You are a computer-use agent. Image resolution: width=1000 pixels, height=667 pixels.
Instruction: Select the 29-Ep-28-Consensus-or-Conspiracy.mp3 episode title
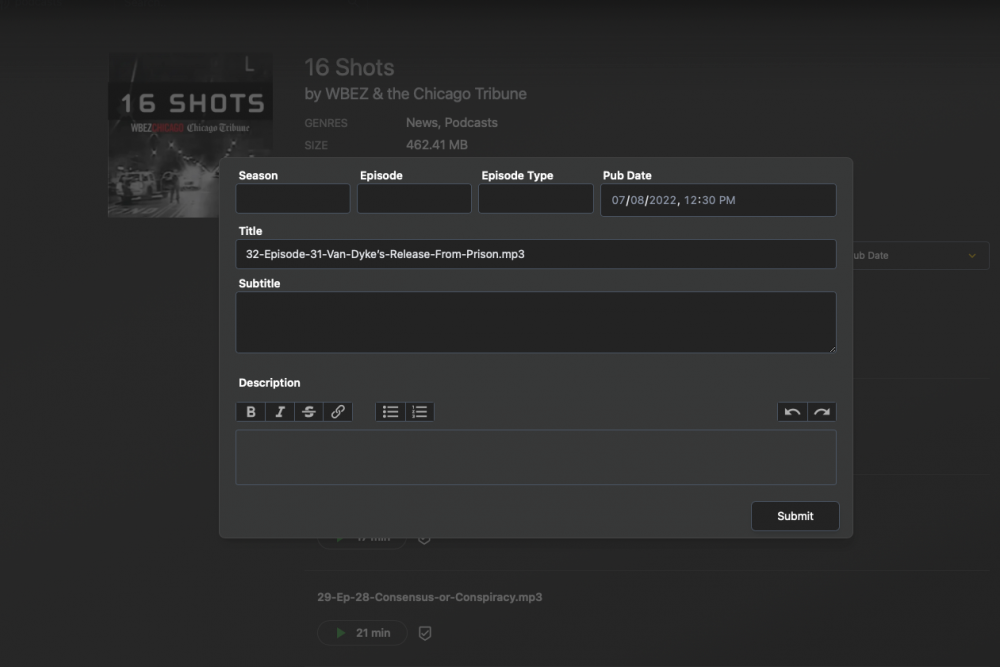(x=430, y=597)
